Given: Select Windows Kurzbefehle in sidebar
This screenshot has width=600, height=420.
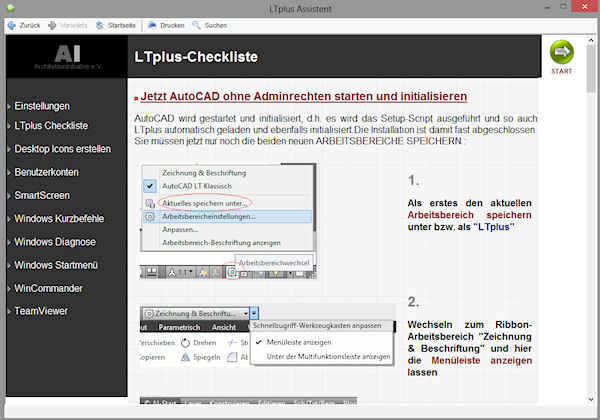Looking at the screenshot, I should click(x=59, y=218).
